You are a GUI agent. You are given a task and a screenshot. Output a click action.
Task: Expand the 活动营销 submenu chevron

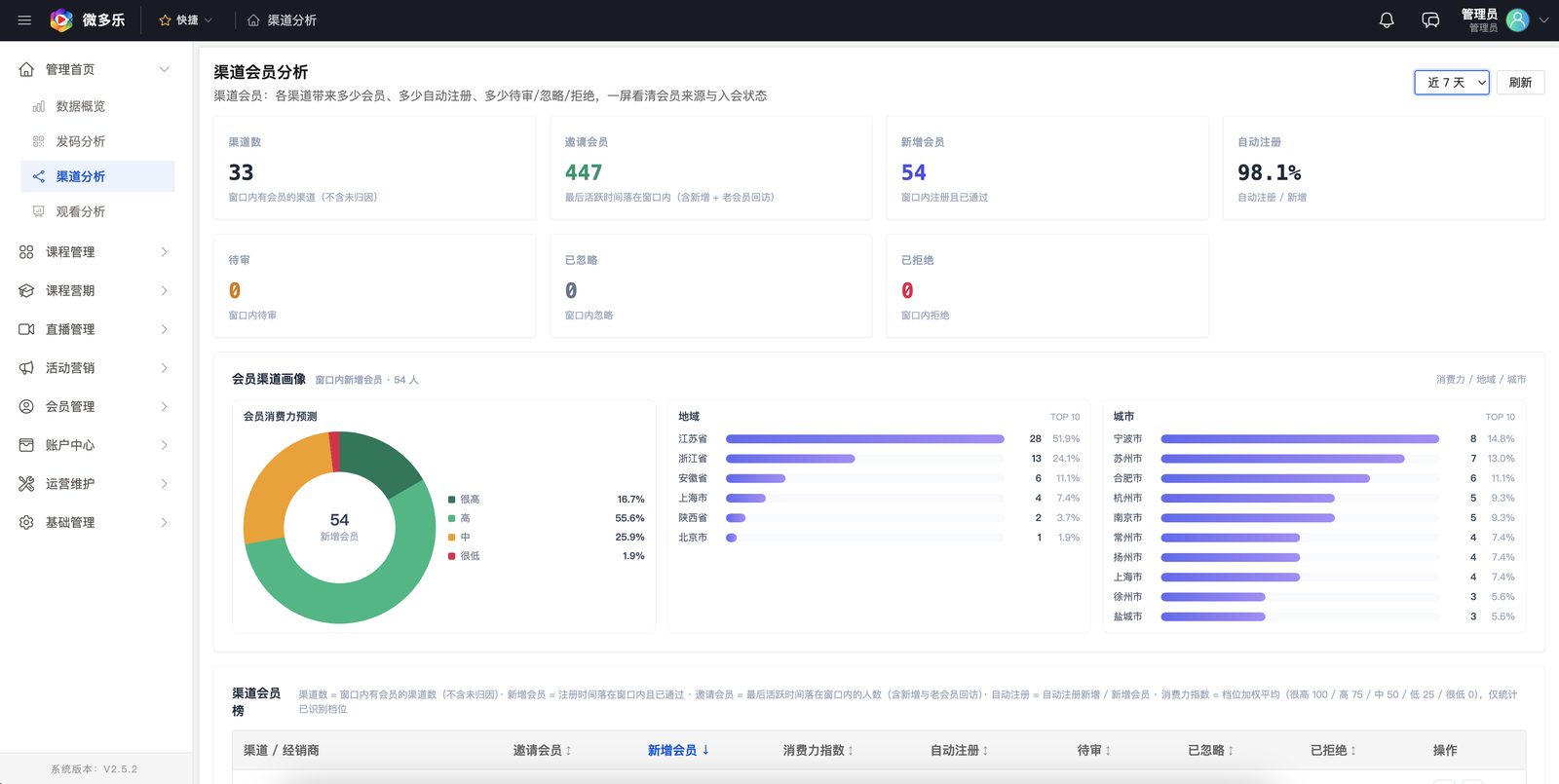click(165, 368)
